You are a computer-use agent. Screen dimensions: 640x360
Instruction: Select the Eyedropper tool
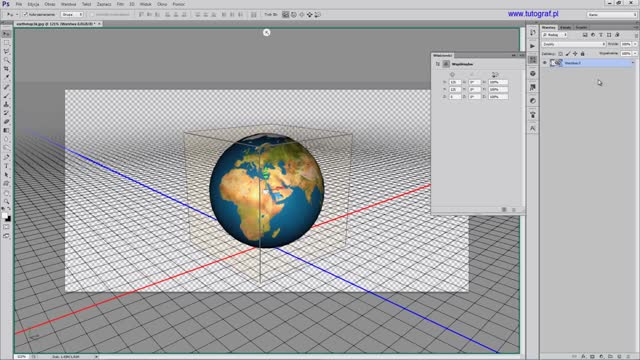(6, 77)
